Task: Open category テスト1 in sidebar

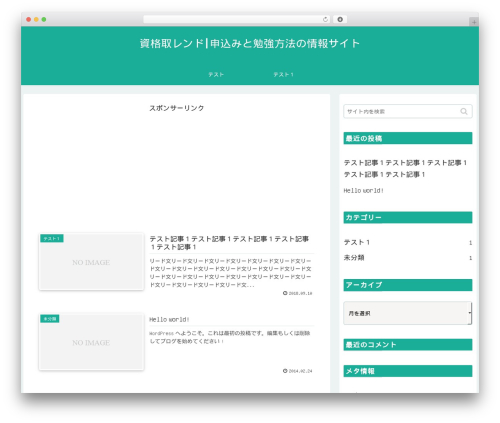Action: (x=357, y=242)
